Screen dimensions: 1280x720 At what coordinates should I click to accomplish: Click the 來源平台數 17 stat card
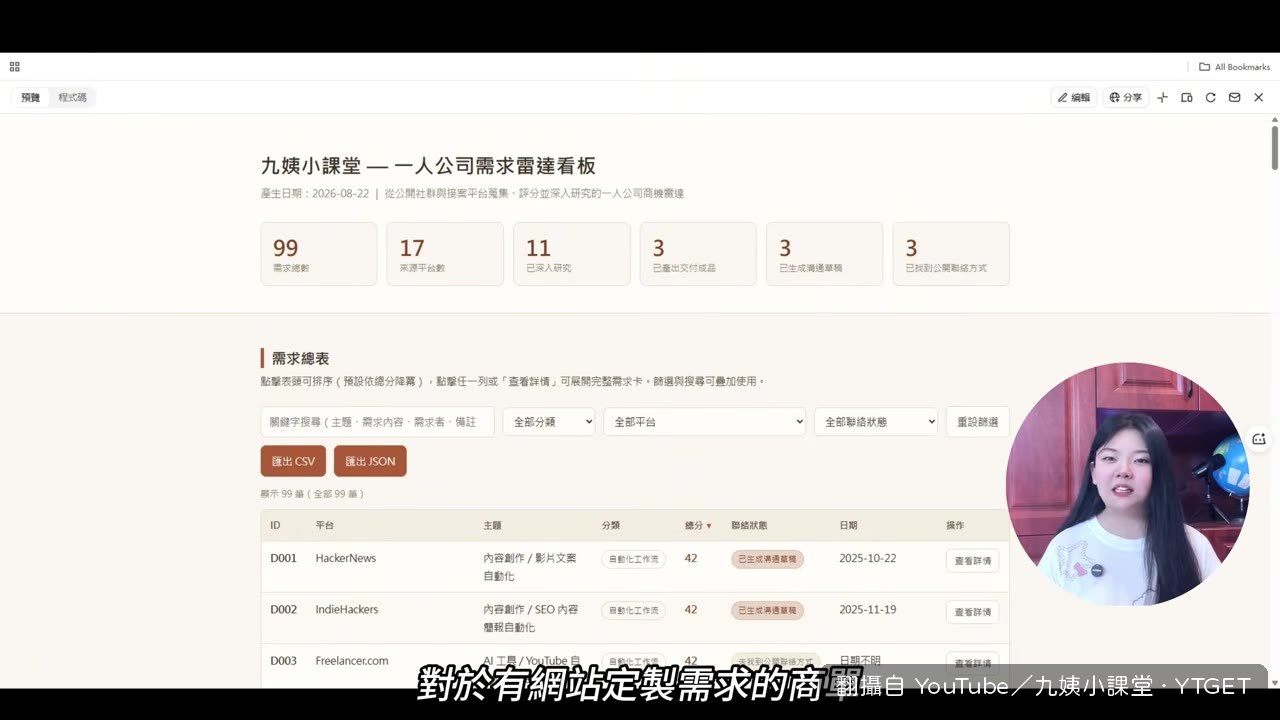tap(445, 254)
